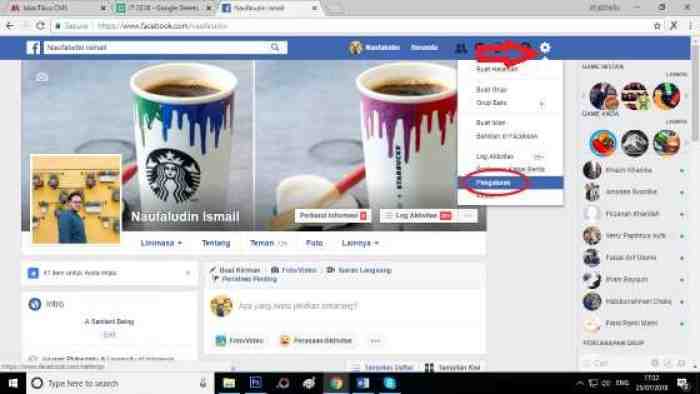Click the Peristiwa Penting flag icon
Screen dimensions: 700x394
216,279
